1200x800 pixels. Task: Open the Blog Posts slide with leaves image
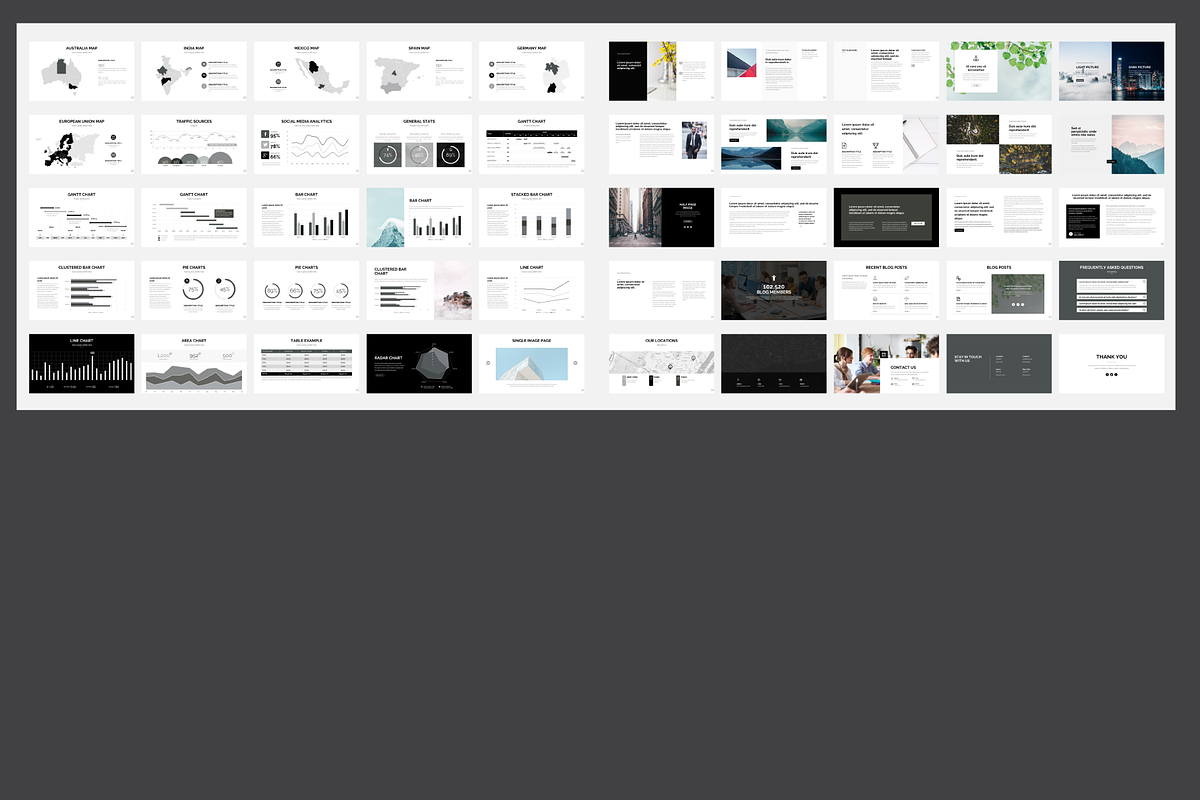[1000, 290]
